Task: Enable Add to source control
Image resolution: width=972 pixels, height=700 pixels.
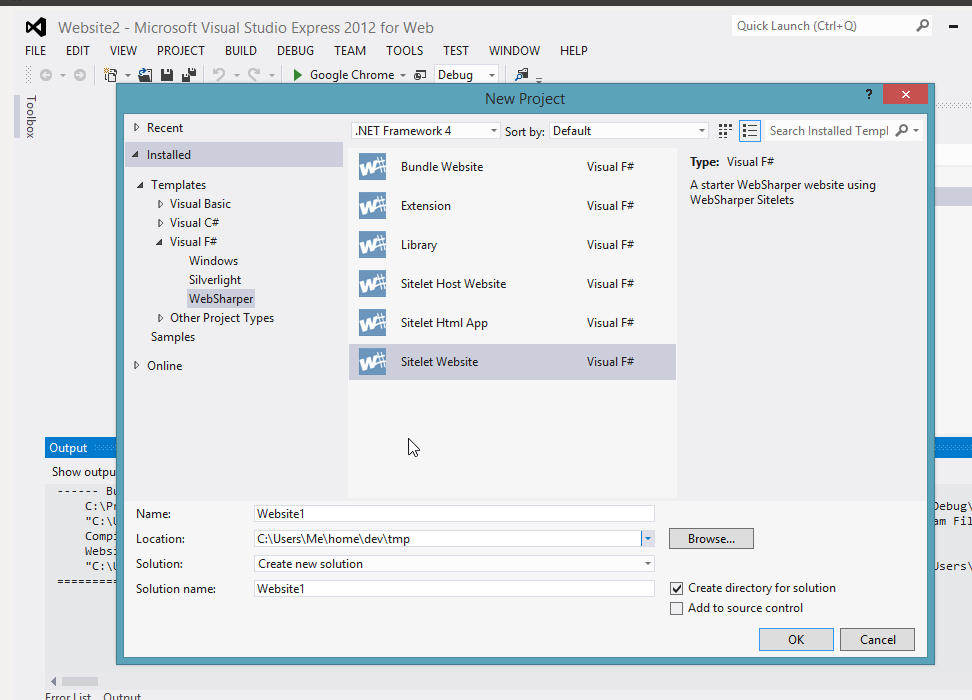Action: [677, 607]
